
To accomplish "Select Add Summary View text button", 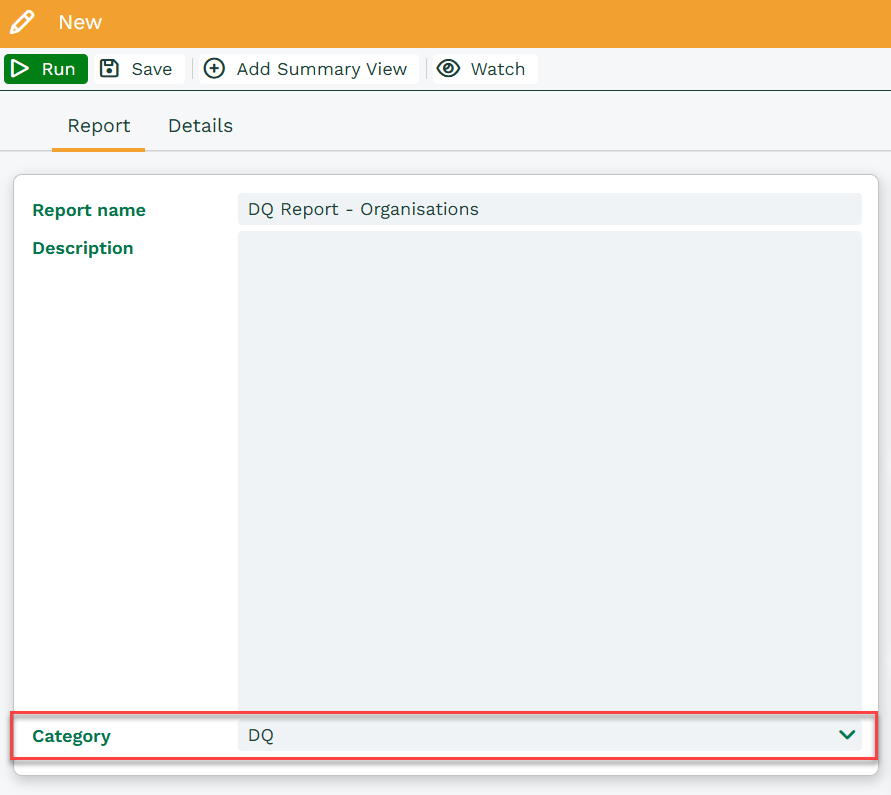I will (x=321, y=69).
